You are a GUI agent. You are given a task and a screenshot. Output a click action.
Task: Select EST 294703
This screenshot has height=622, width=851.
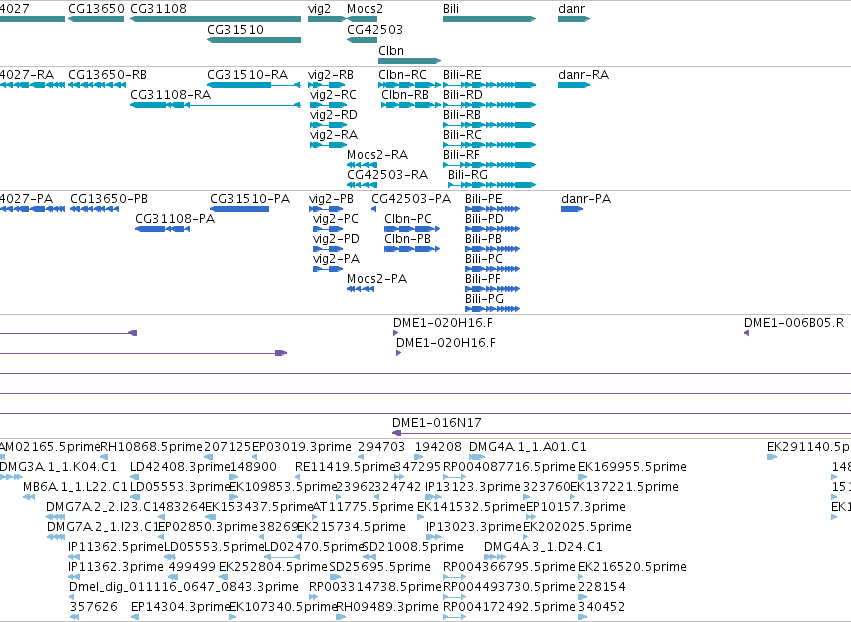(361, 457)
